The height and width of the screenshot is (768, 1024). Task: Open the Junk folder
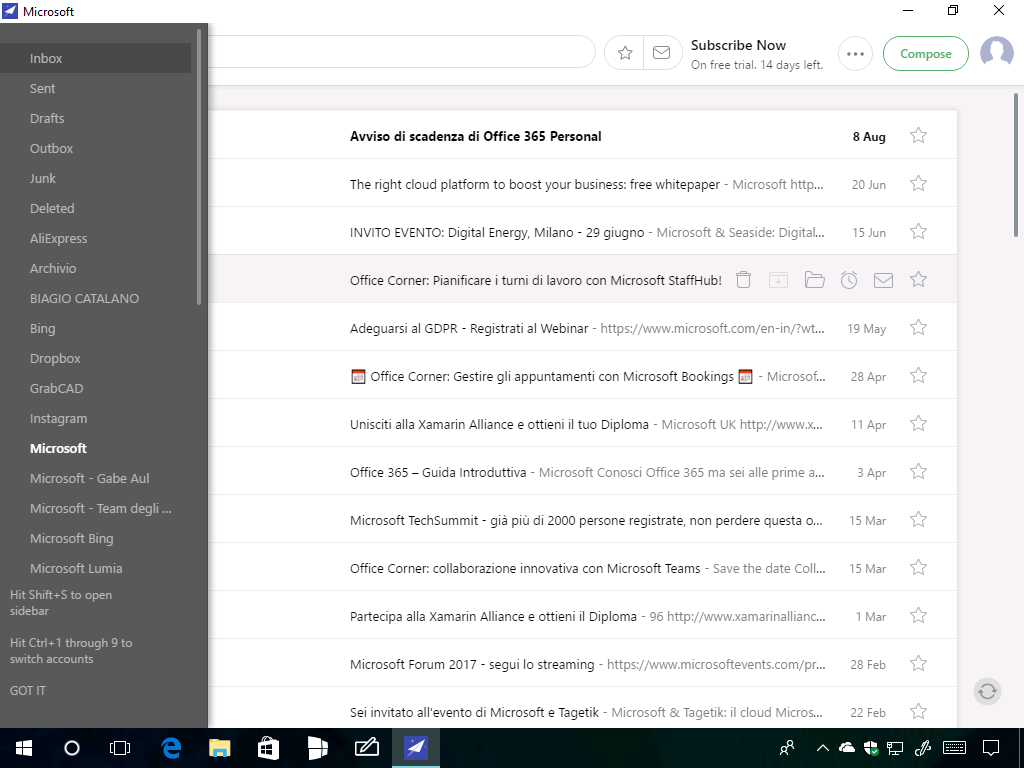(95, 178)
